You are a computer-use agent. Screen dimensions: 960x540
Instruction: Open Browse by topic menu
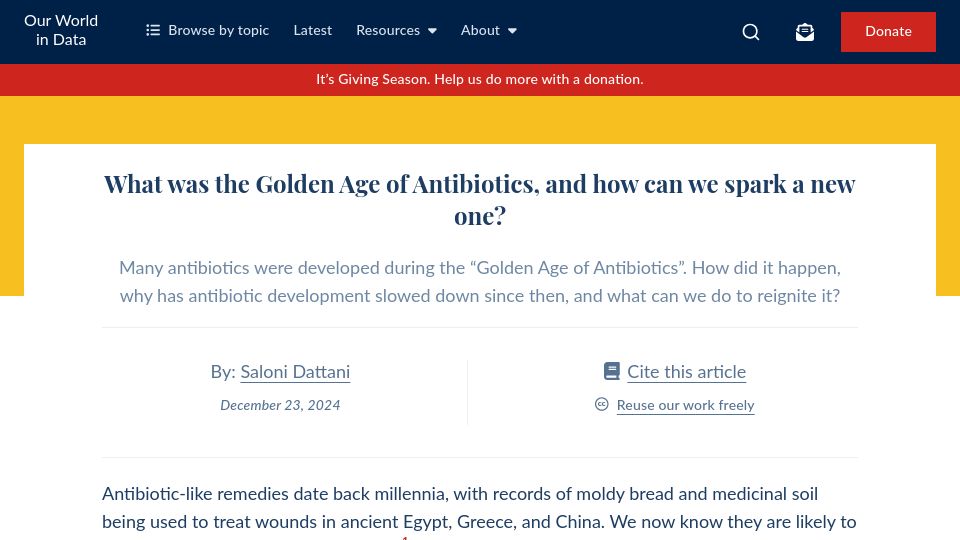208,30
